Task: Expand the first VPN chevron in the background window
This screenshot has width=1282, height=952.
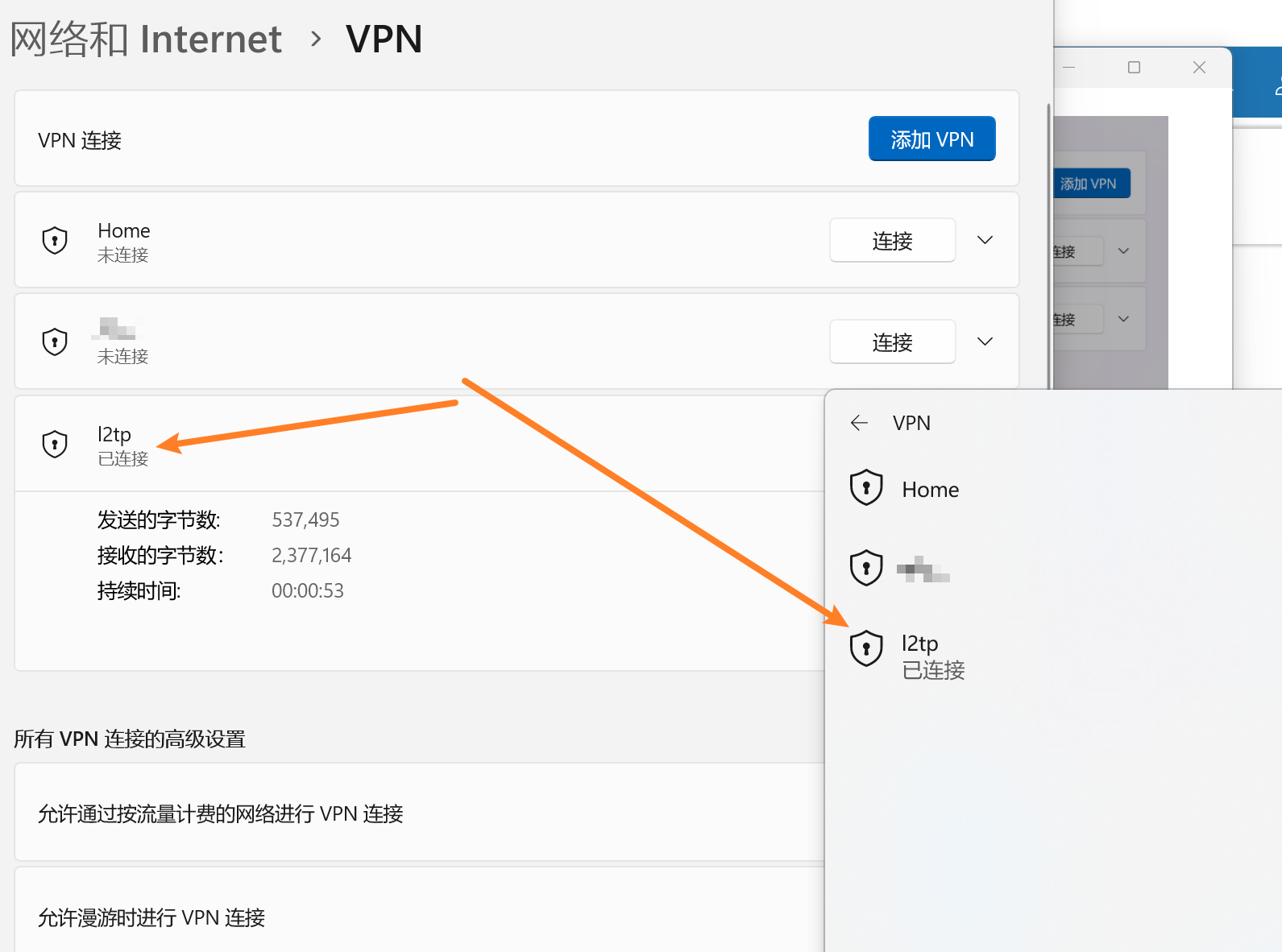Action: pos(1123,251)
